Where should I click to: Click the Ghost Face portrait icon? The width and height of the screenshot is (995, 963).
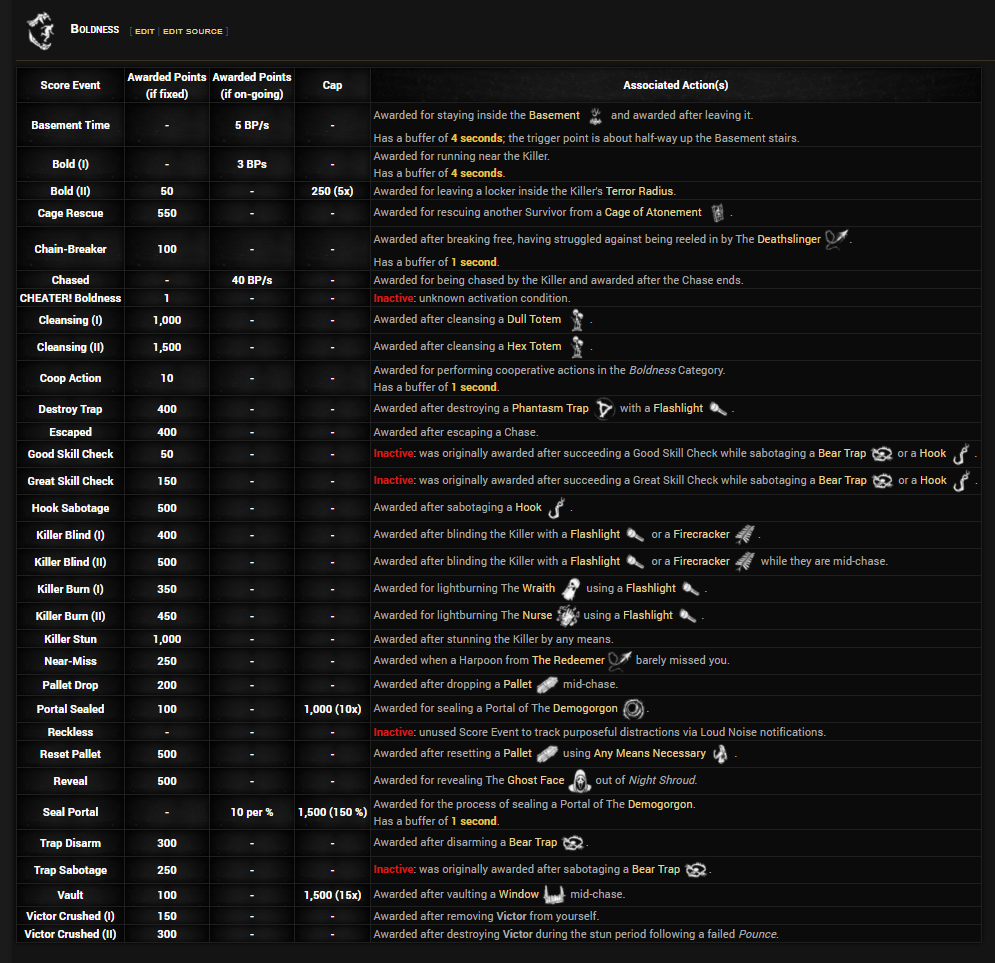[580, 781]
